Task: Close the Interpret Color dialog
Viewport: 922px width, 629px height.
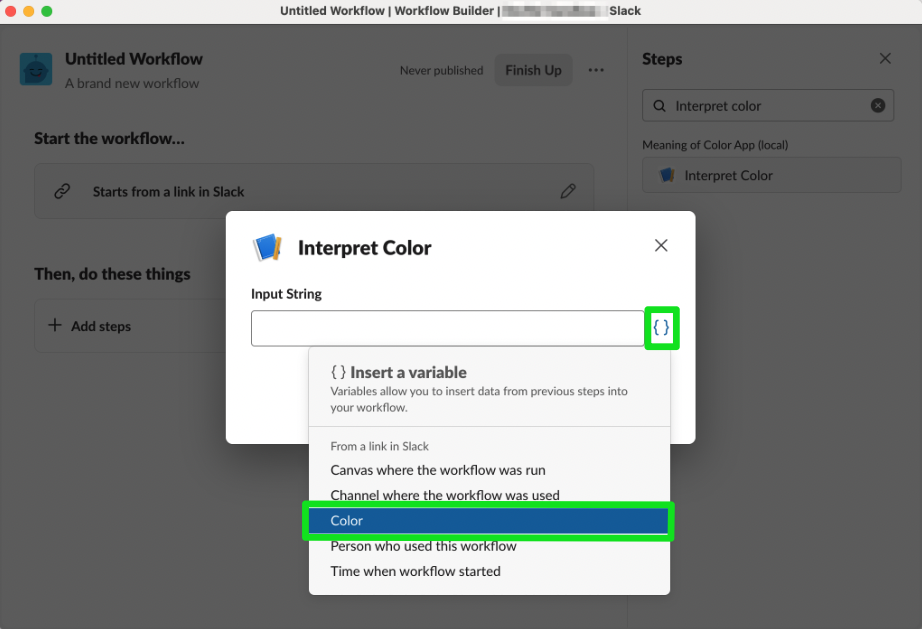Action: click(x=660, y=244)
